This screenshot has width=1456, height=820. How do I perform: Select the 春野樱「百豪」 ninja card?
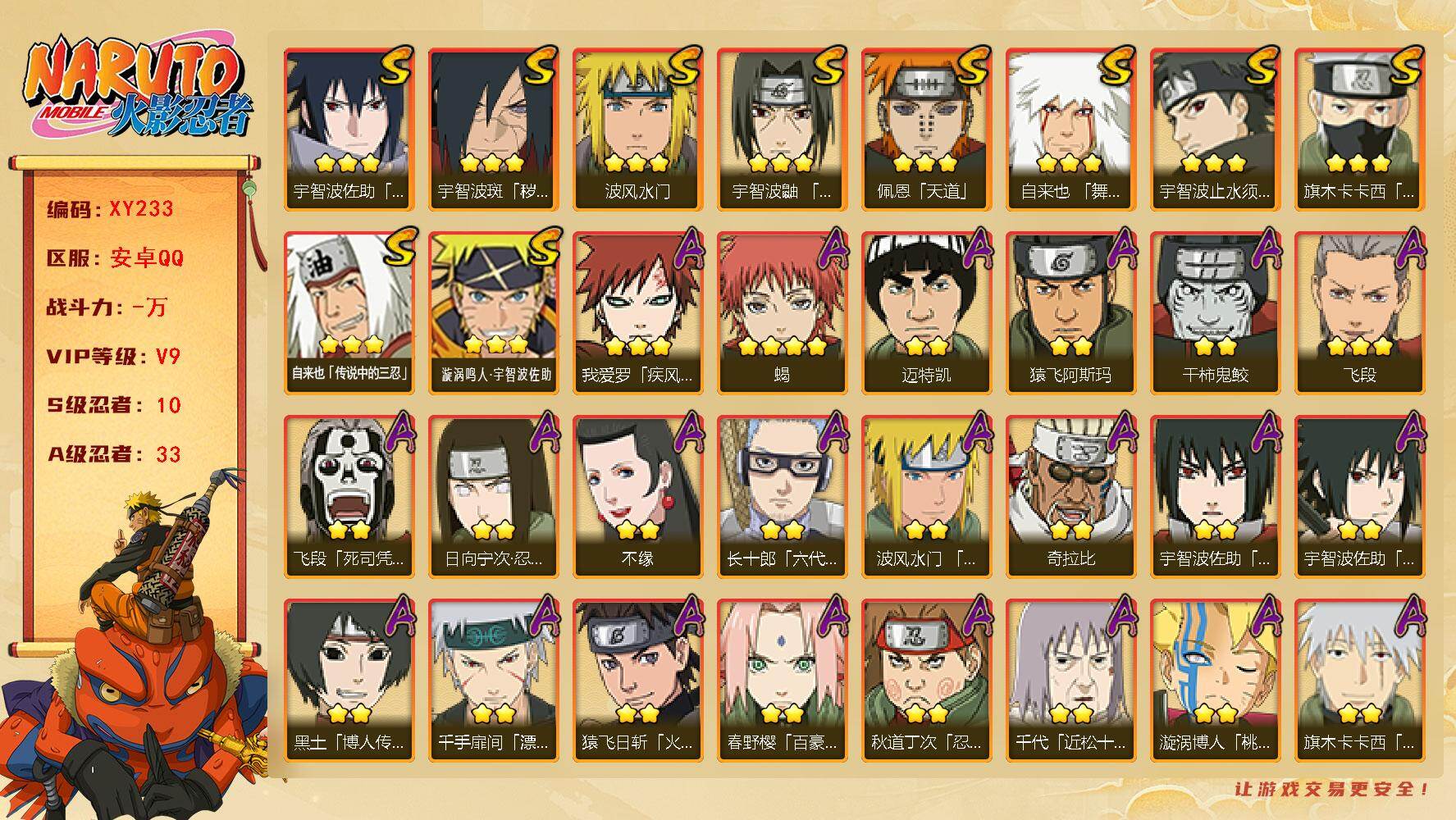click(782, 681)
